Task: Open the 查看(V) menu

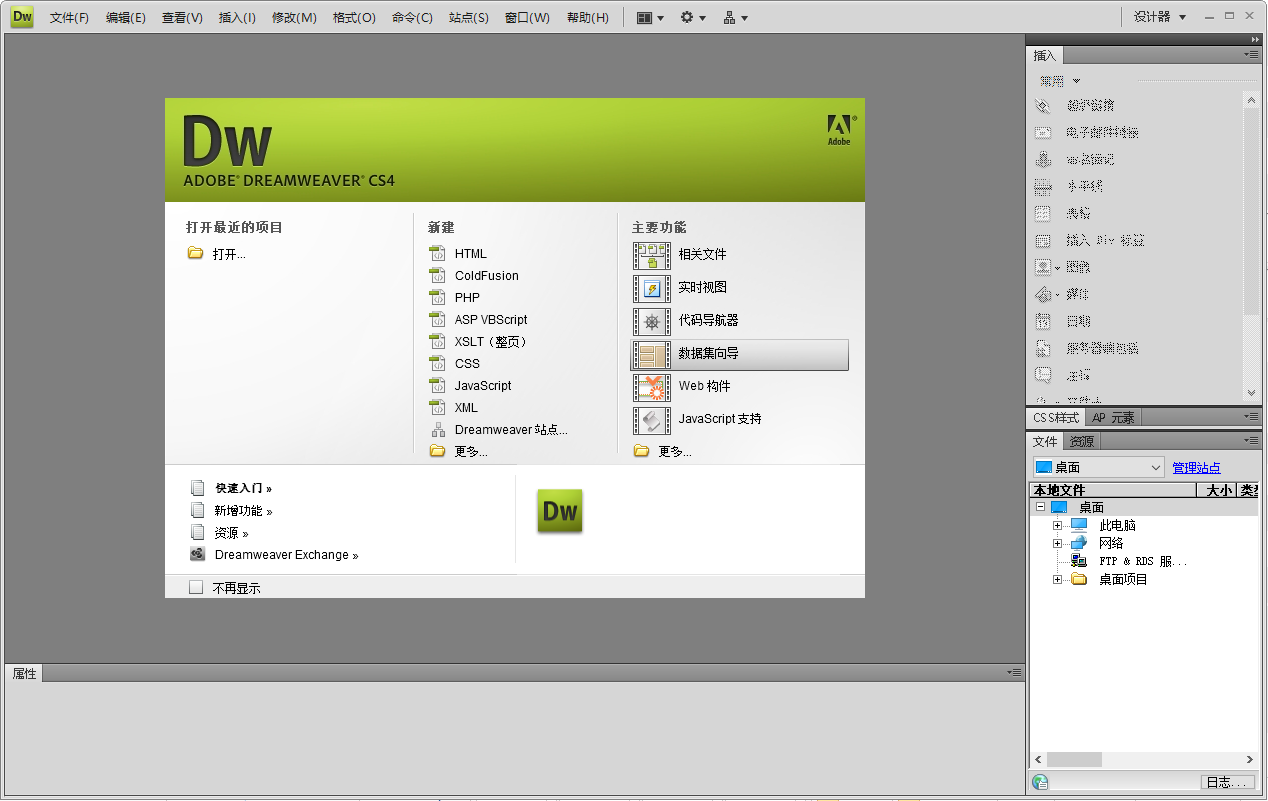Action: coord(182,18)
